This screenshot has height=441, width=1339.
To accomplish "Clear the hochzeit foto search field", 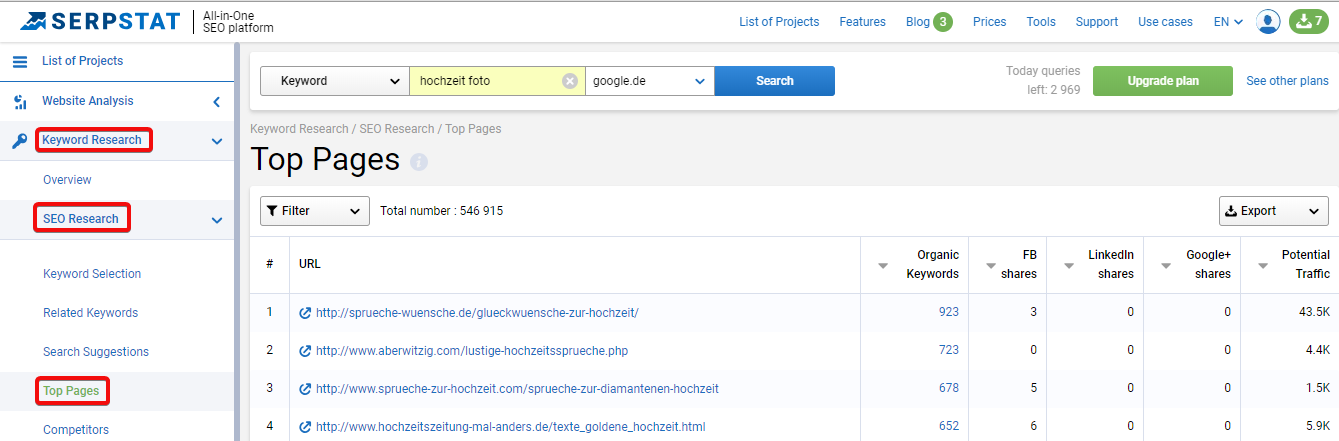I will [570, 81].
